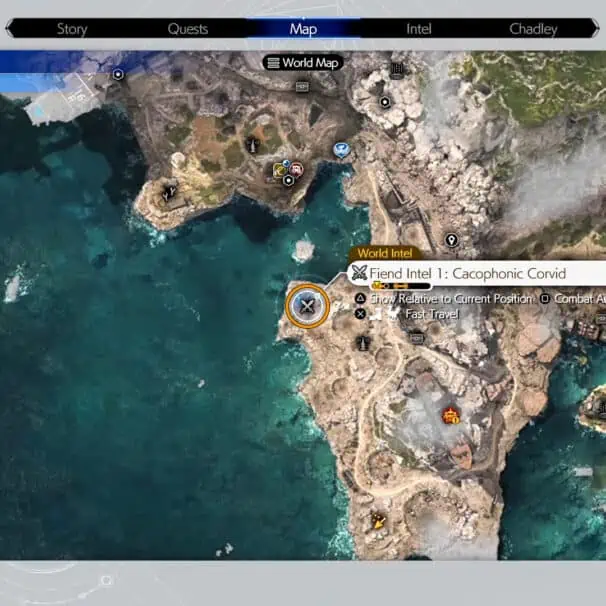606x606 pixels.
Task: Select the hexagon marker below the town cluster
Action: [288, 180]
